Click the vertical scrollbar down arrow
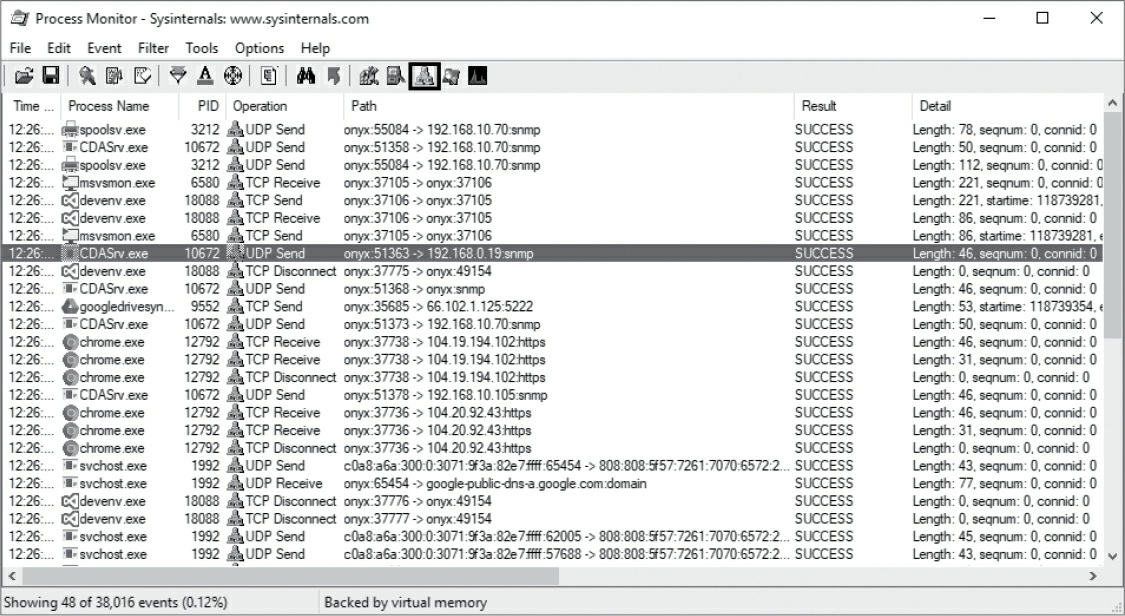 coord(1113,556)
